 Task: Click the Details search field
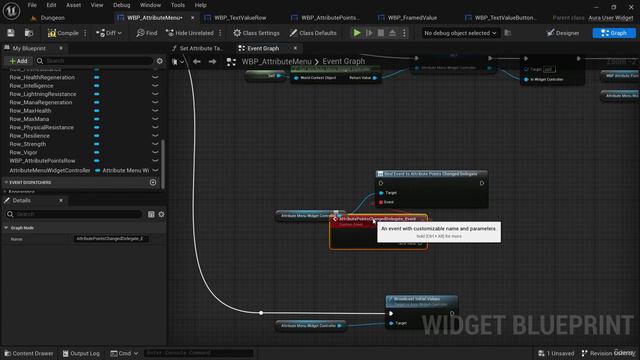73,214
